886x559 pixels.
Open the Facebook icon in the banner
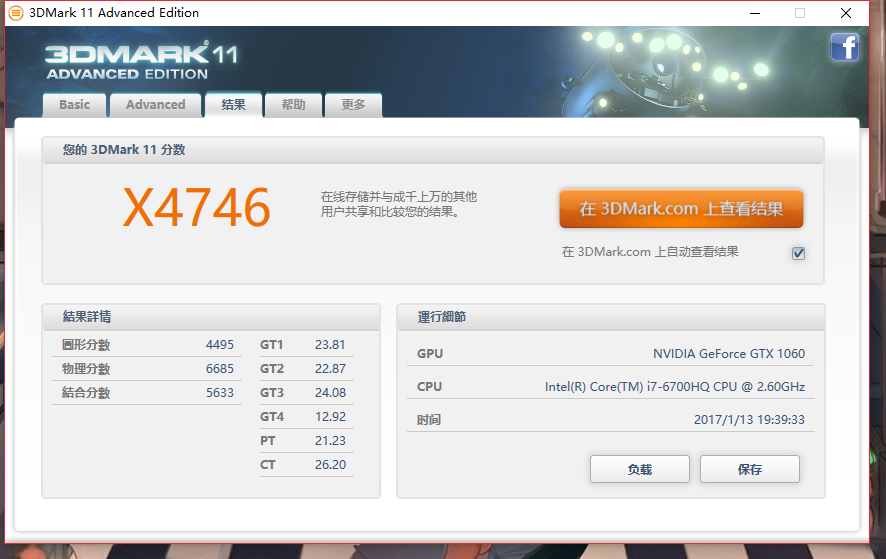[845, 47]
